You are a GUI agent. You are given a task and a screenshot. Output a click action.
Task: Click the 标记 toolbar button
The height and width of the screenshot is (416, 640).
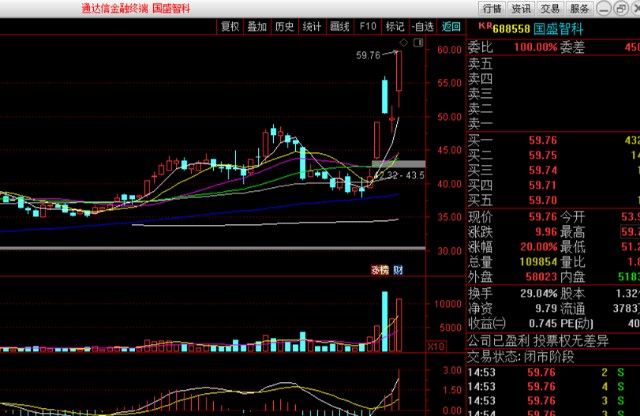coord(395,27)
